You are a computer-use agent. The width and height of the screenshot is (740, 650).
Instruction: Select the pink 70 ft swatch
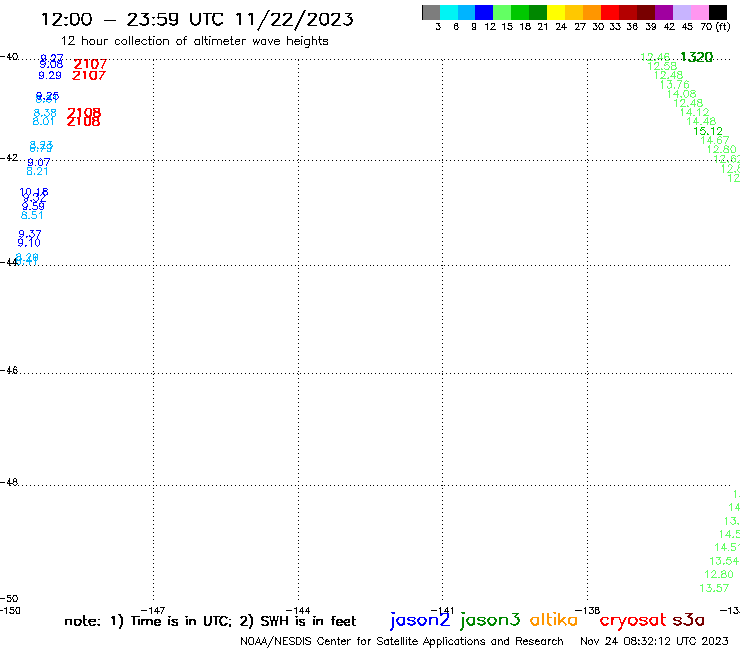pyautogui.click(x=700, y=12)
